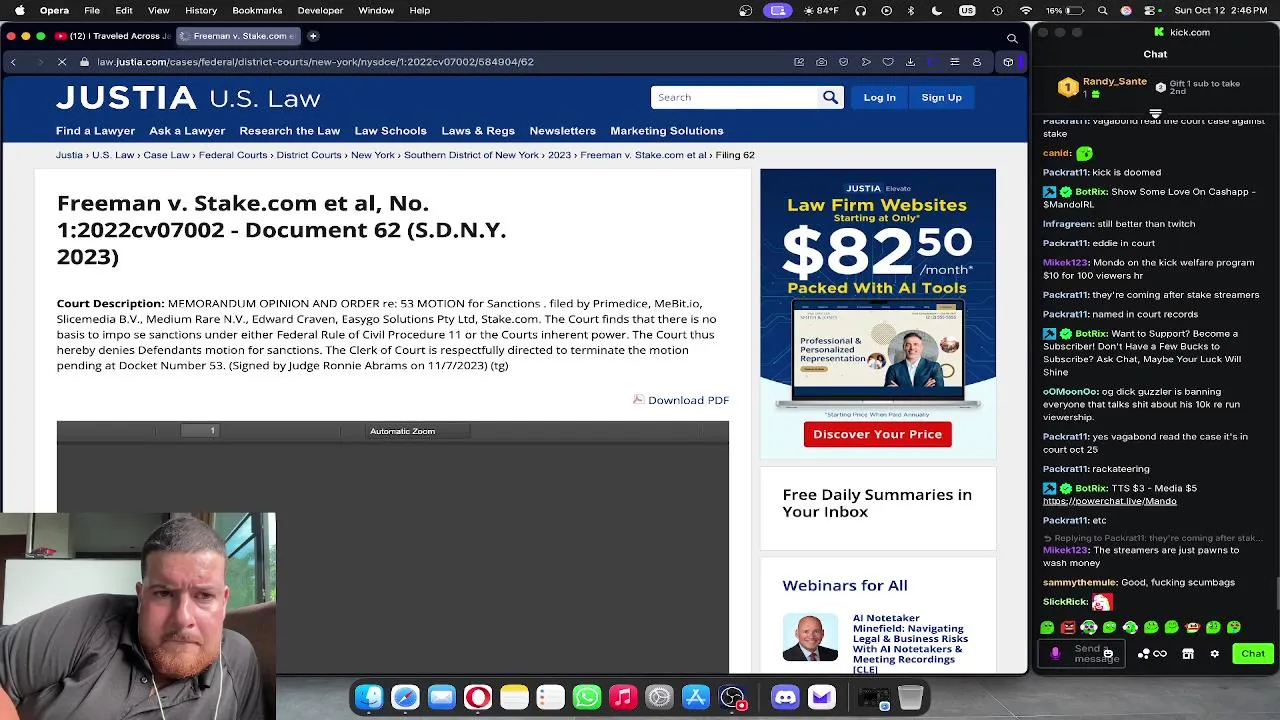Open the History menu in menu bar
The image size is (1280, 720).
pyautogui.click(x=201, y=10)
